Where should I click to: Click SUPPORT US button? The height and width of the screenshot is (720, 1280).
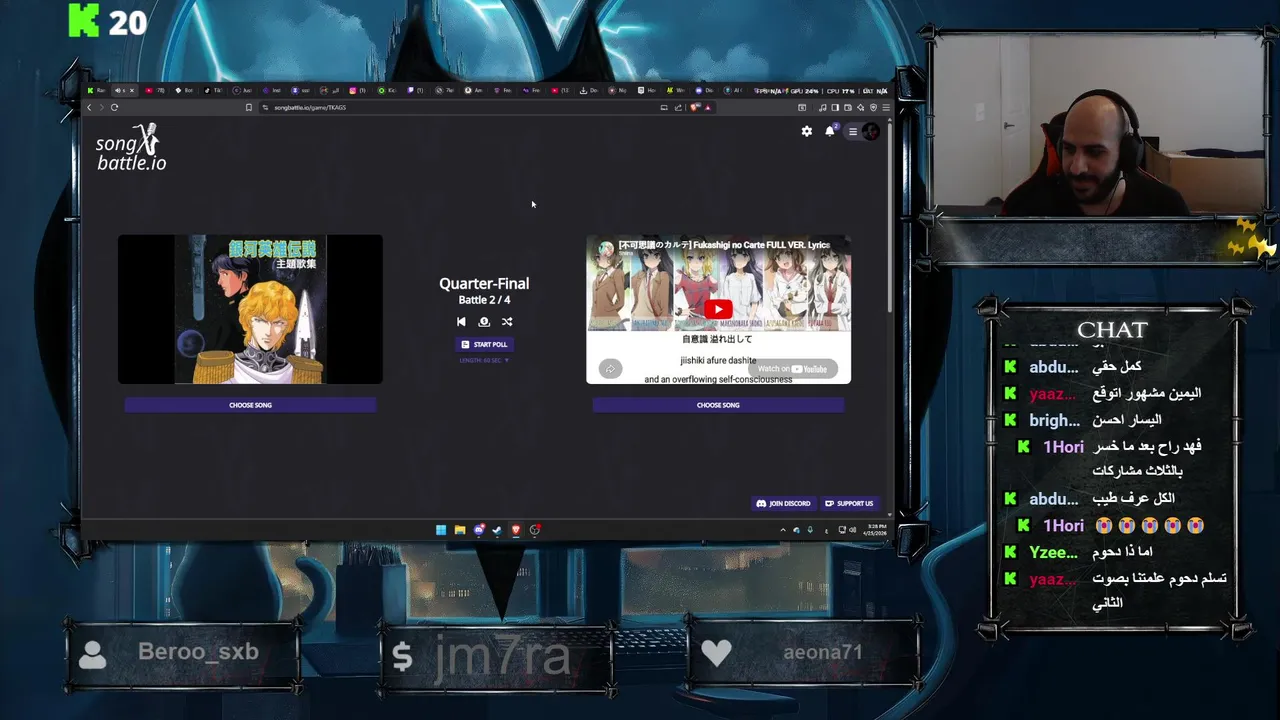[x=849, y=503]
